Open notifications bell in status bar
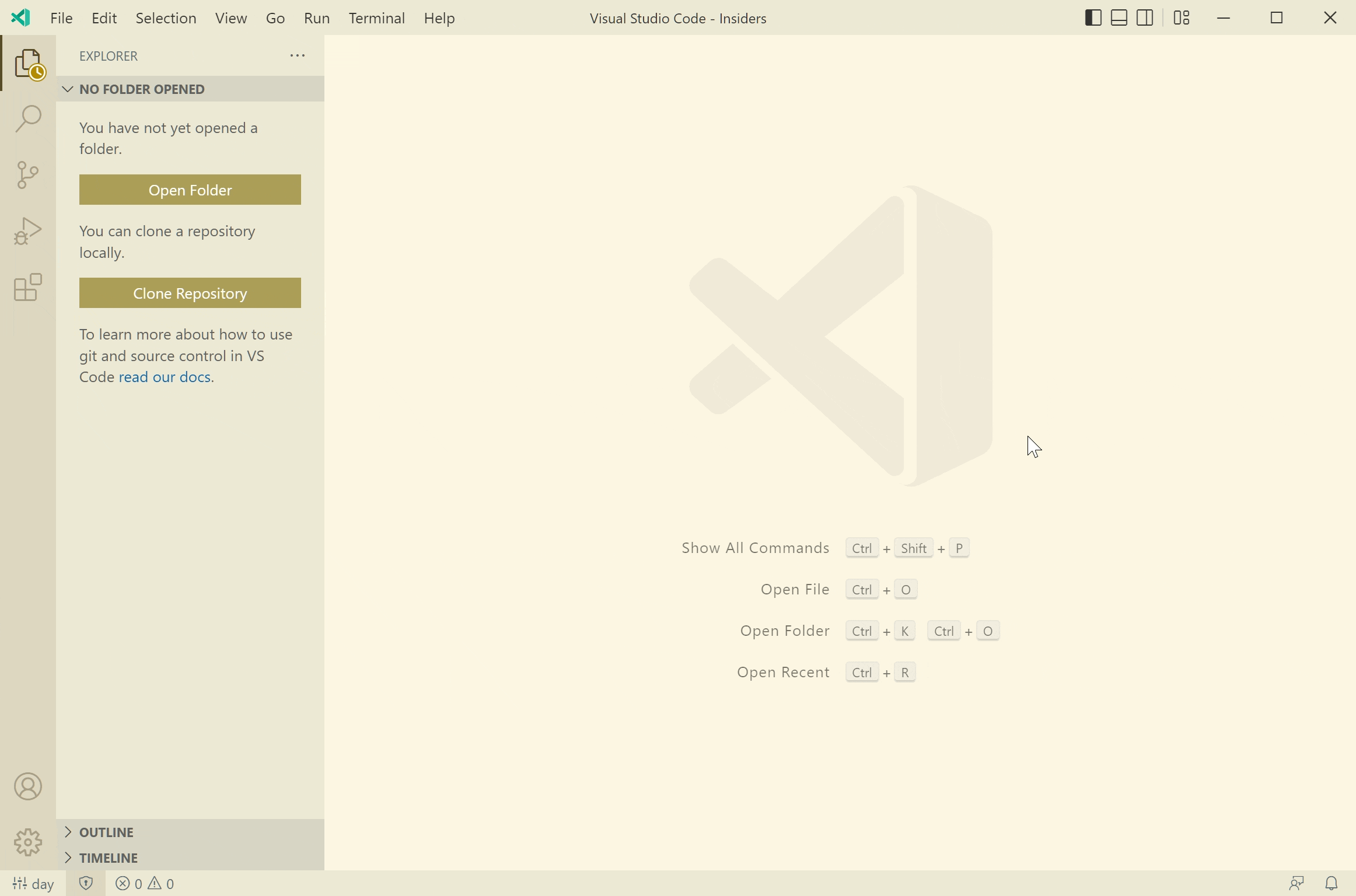The width and height of the screenshot is (1356, 896). [1331, 883]
